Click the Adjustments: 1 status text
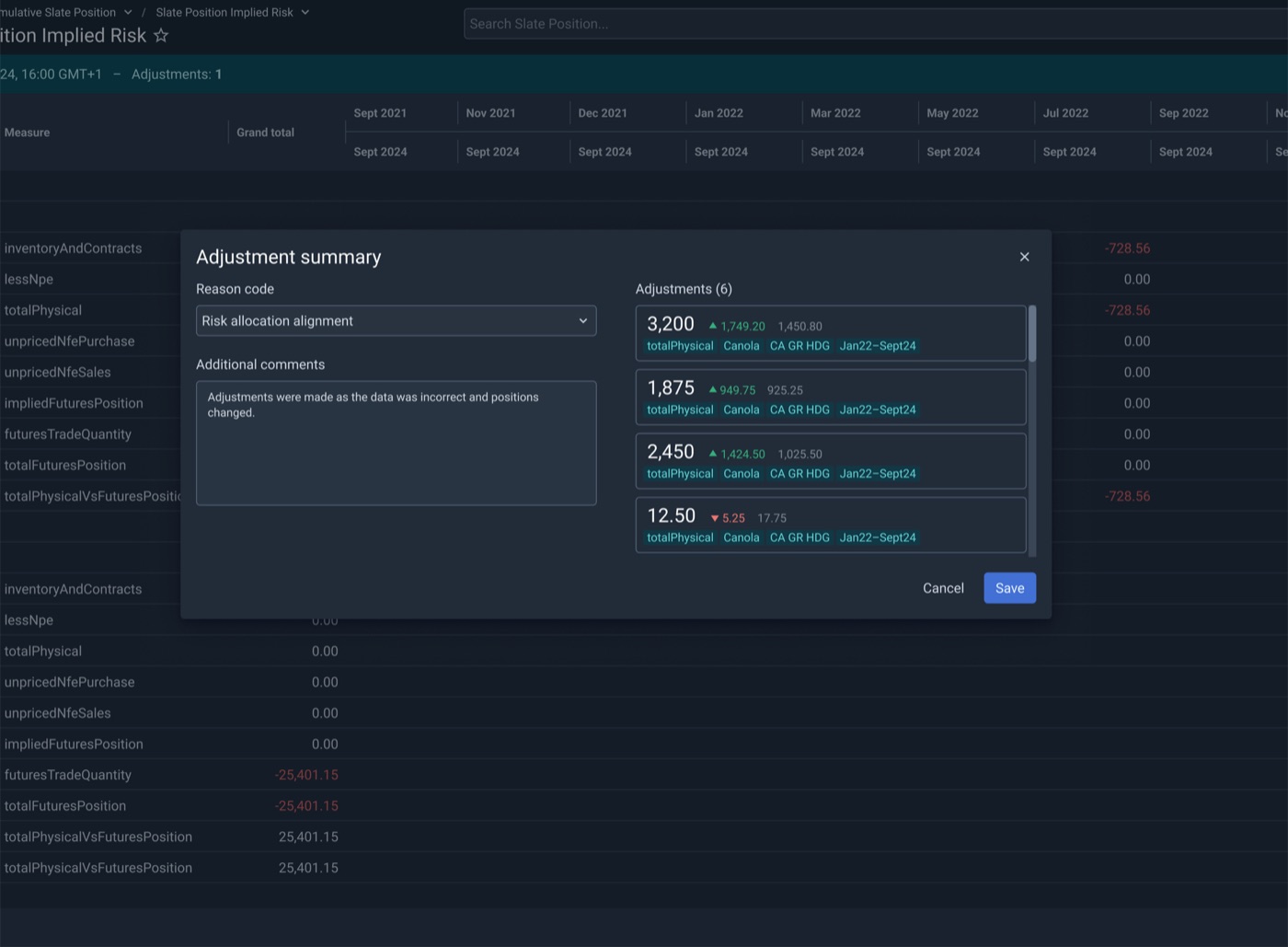 (177, 75)
